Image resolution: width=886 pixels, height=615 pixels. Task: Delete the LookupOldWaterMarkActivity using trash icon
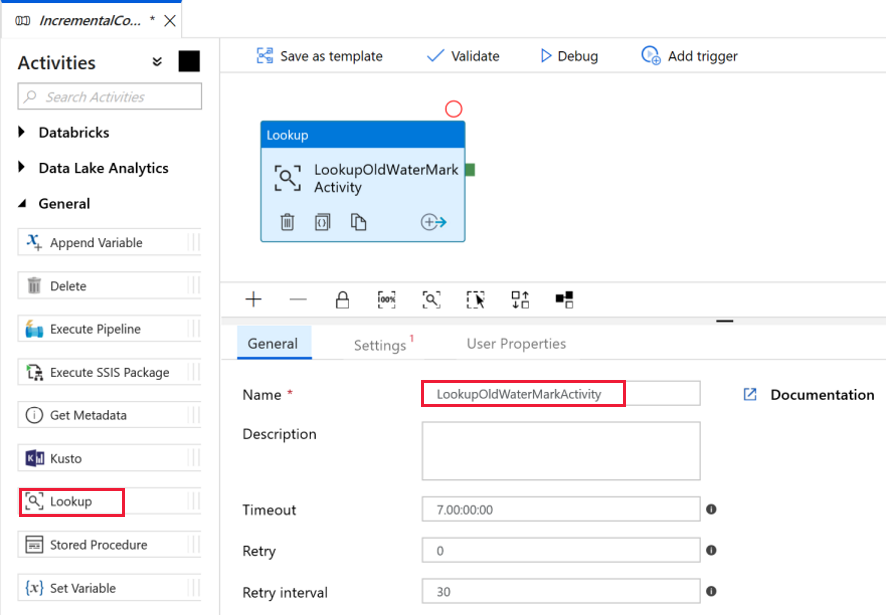(x=287, y=222)
